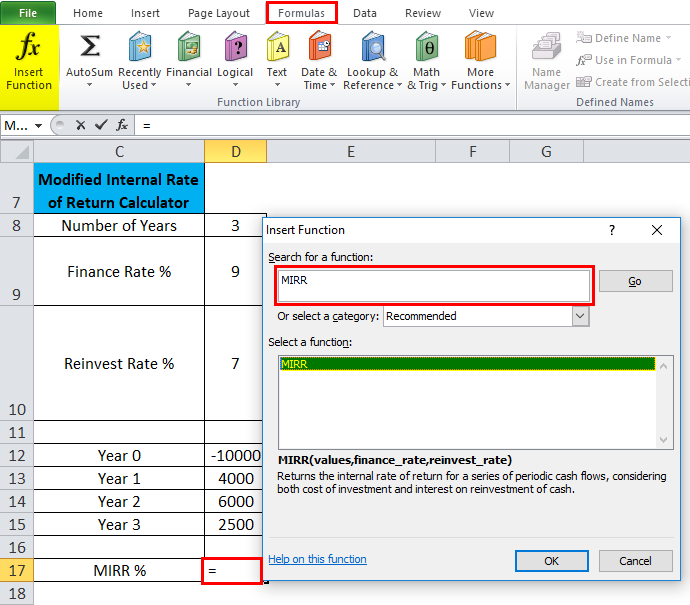690x605 pixels.
Task: Switch to the Insert tab
Action: tap(145, 13)
